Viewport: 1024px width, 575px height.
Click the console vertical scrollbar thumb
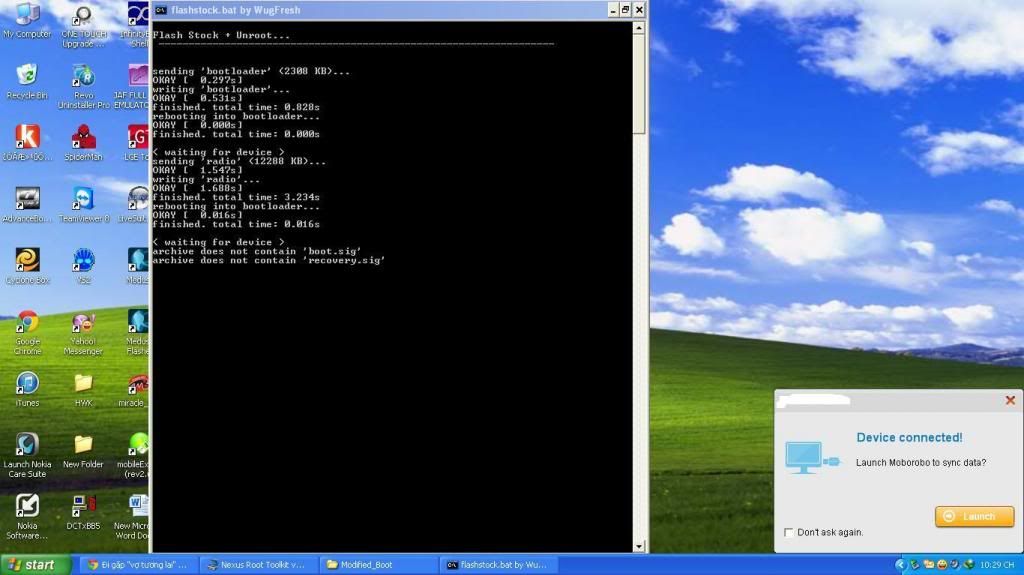639,85
